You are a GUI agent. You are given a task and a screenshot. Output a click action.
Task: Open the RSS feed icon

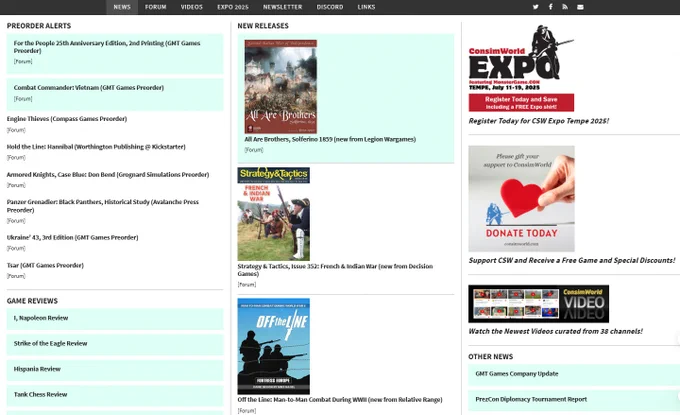565,7
